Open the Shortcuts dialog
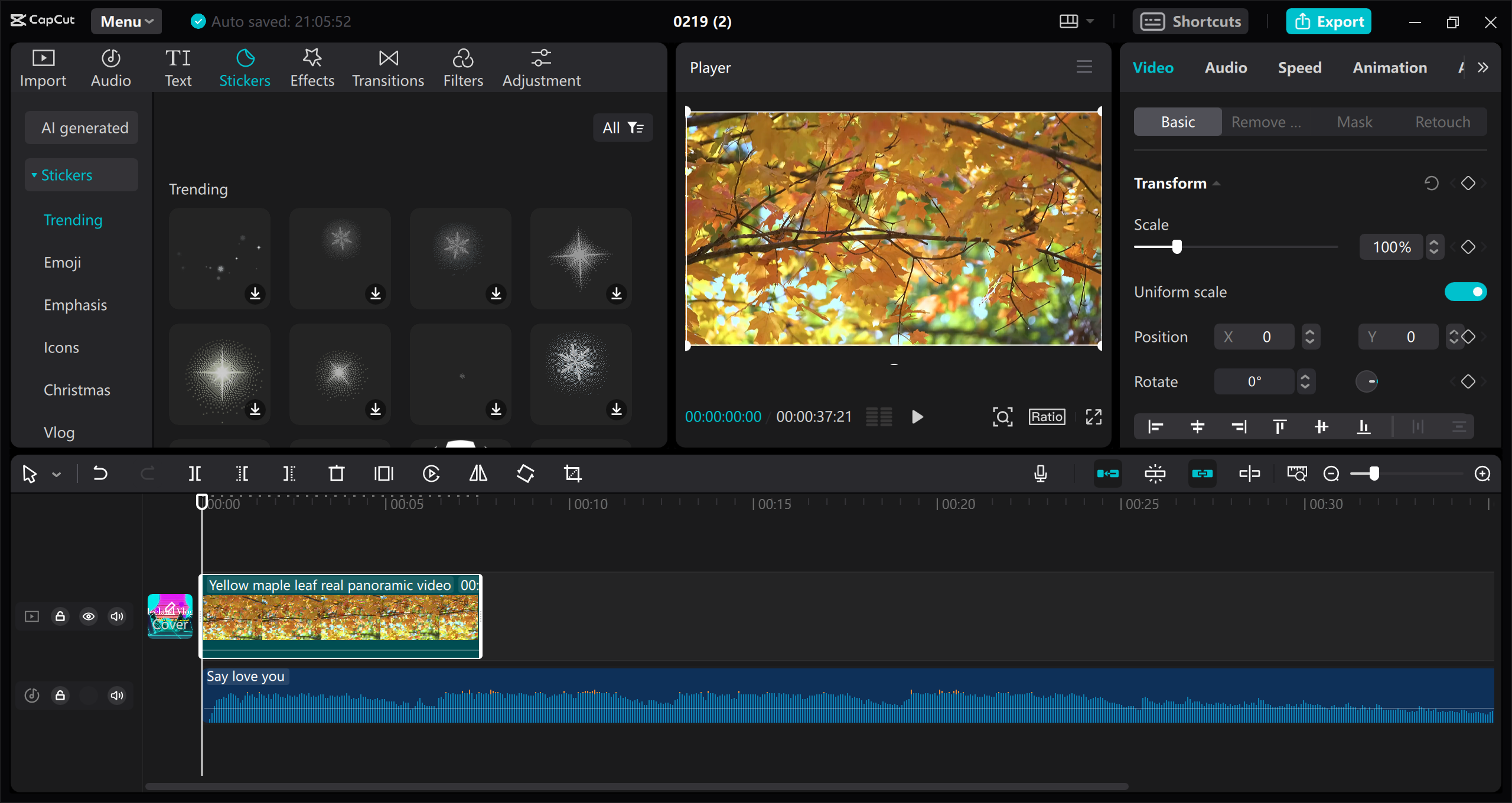Image resolution: width=1512 pixels, height=803 pixels. pos(1190,21)
